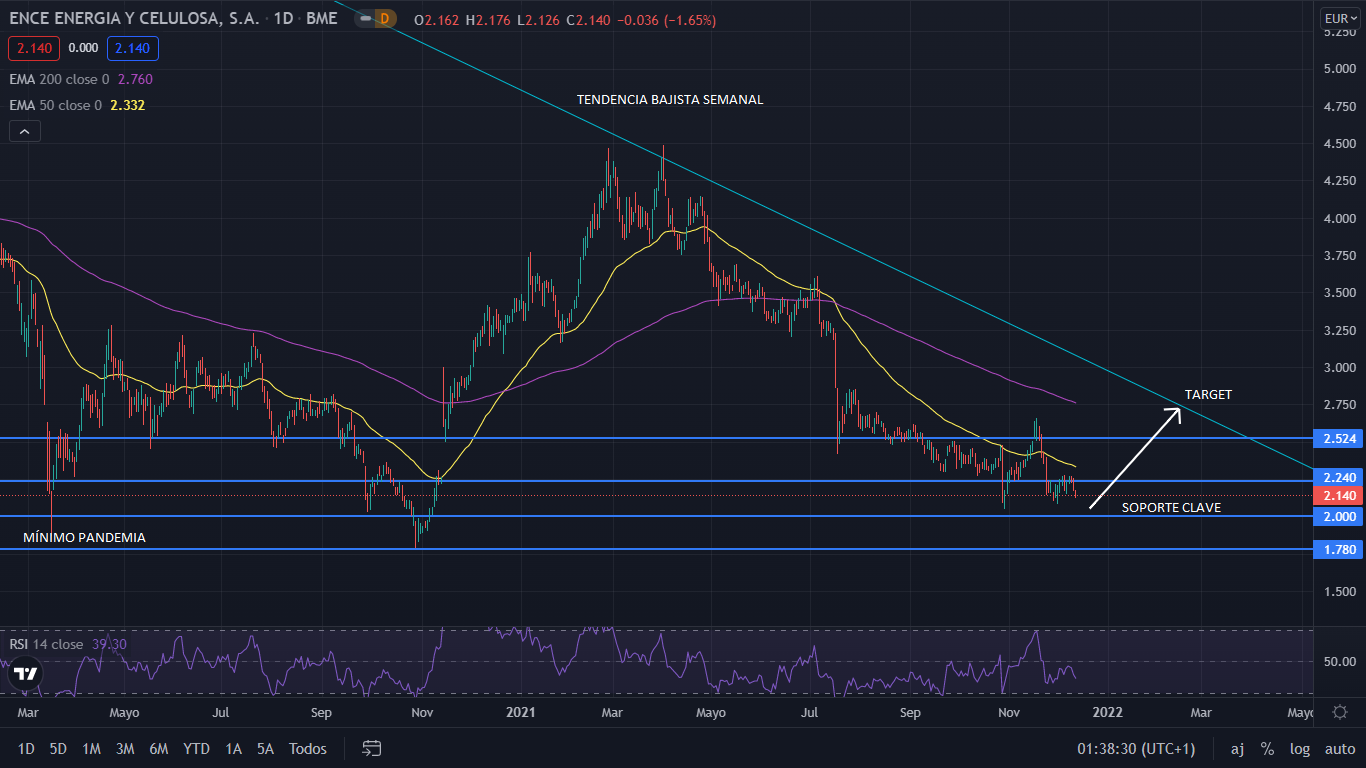The image size is (1366, 768).
Task: Toggle the auto scale option
Action: (1339, 748)
